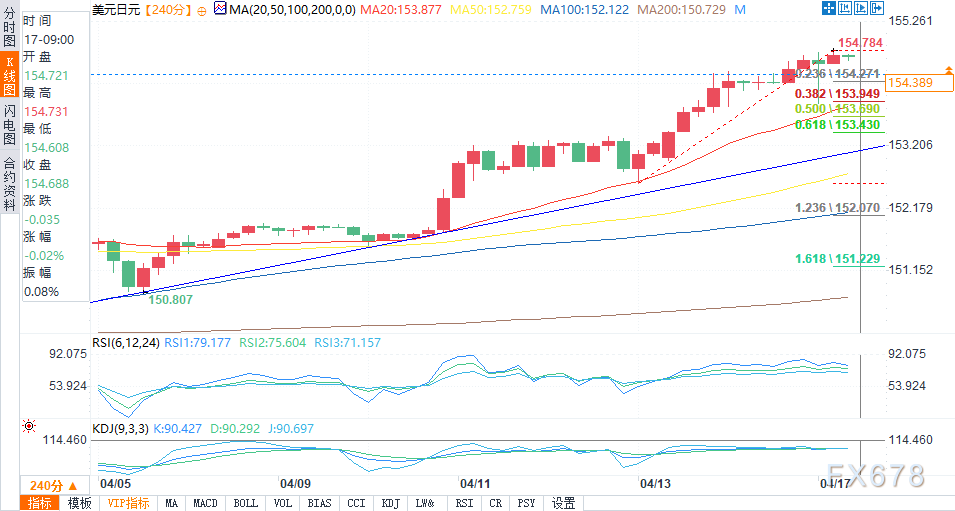Click the 1.618 \ 151.229 Fibonacci label

point(837,259)
